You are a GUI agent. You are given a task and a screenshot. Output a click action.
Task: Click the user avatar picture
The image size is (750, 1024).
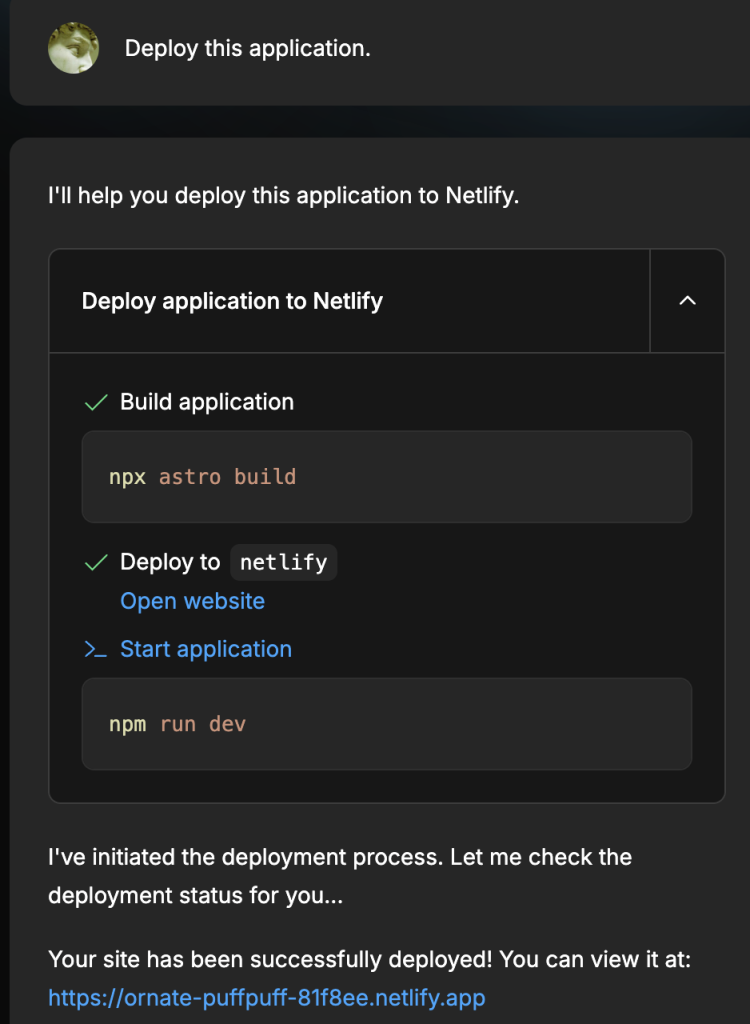(x=73, y=48)
